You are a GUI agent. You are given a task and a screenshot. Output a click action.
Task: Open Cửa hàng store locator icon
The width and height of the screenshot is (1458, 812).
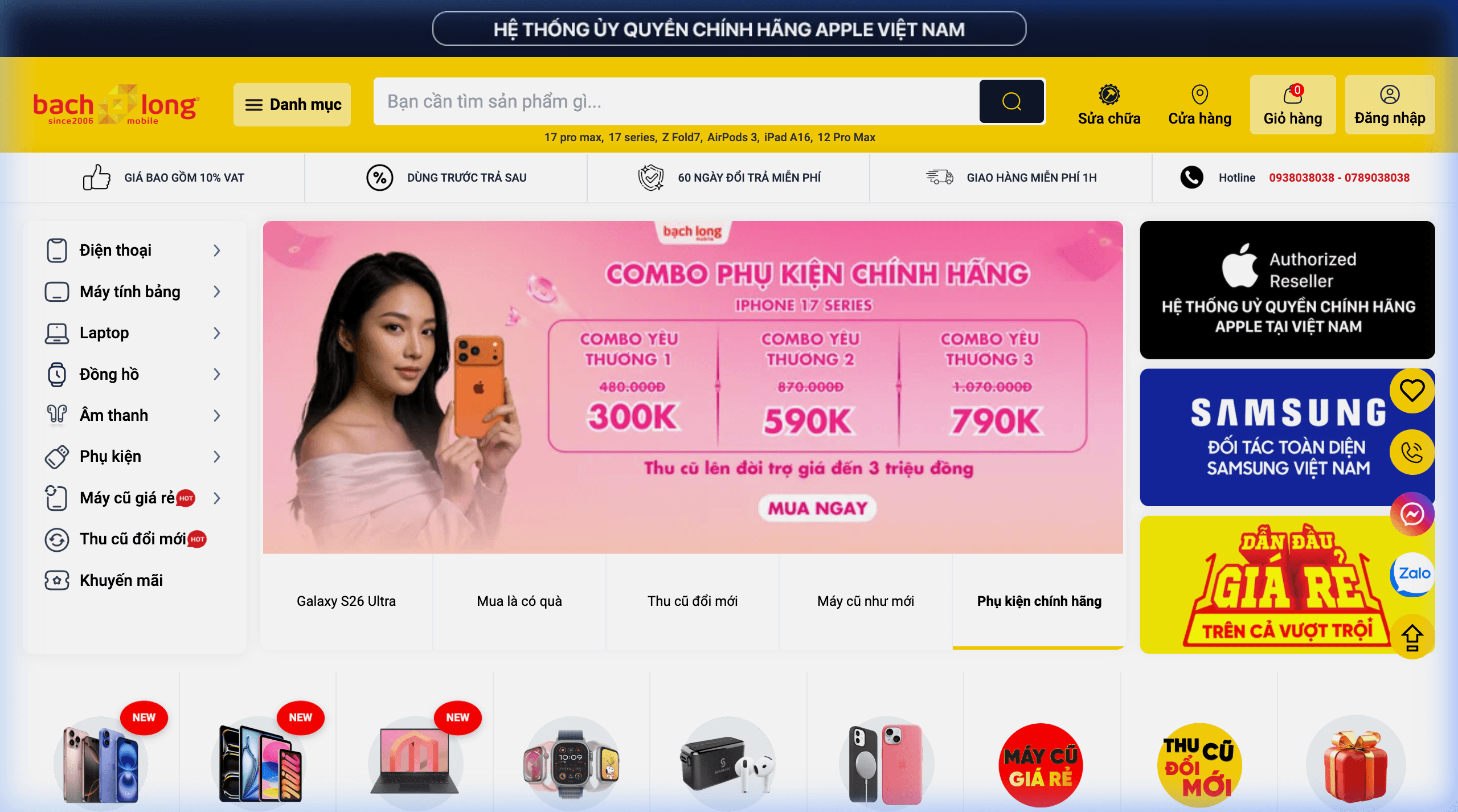click(1199, 95)
